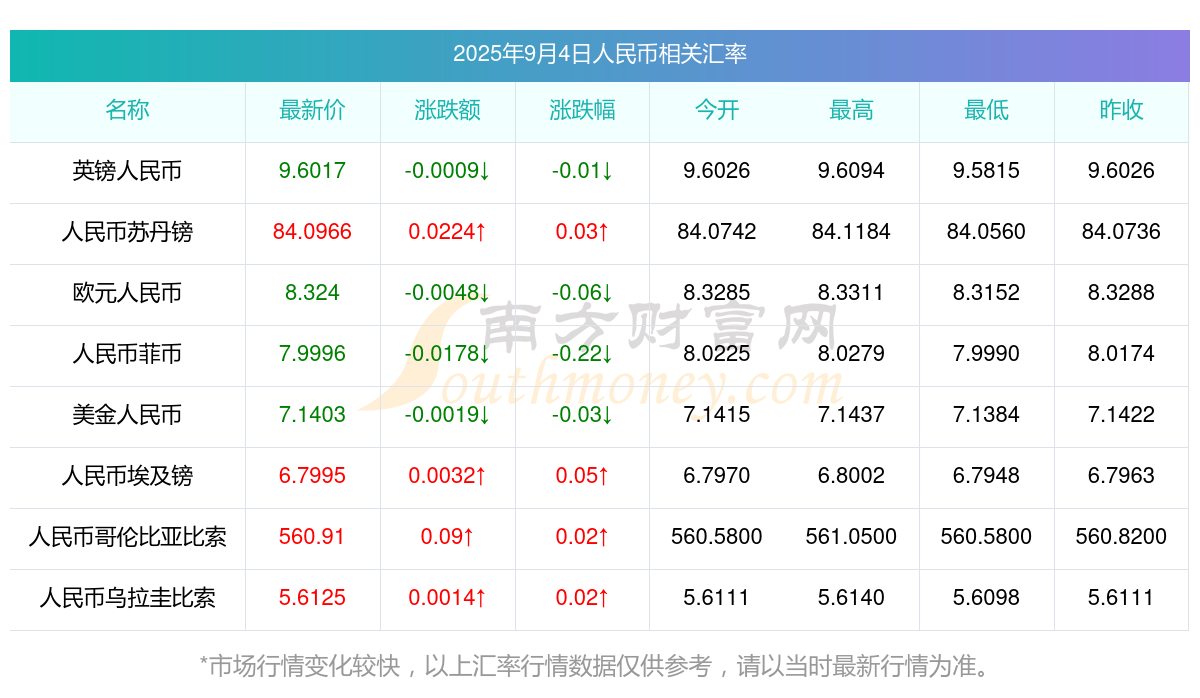
Task: Click latest price 6.7995
Action: tap(313, 476)
